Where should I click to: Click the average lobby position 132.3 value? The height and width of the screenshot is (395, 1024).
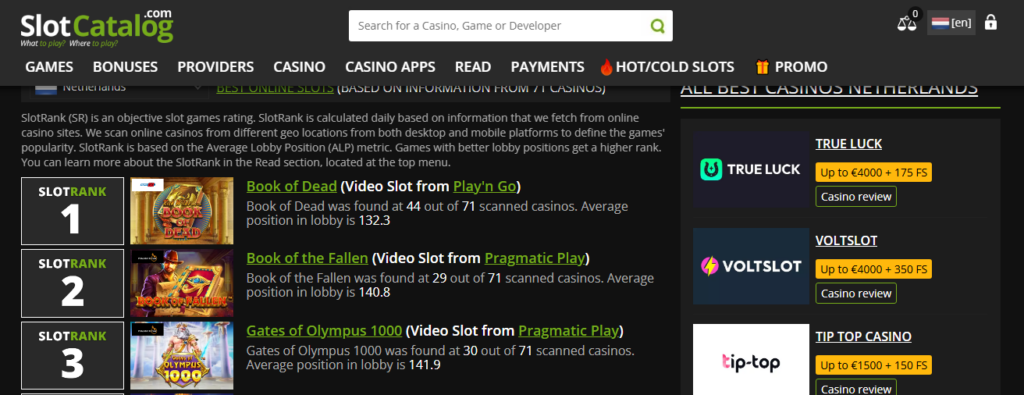point(374,221)
